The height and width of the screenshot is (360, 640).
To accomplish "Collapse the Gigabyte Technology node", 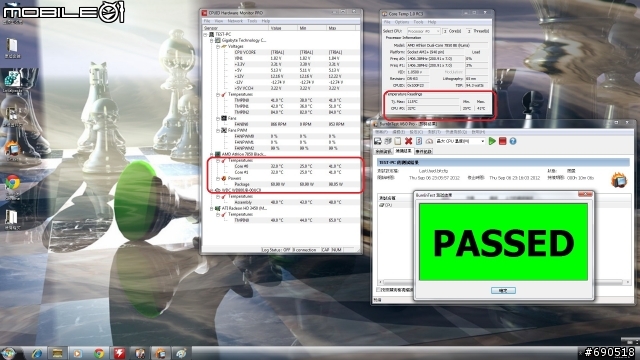I will [x=212, y=40].
